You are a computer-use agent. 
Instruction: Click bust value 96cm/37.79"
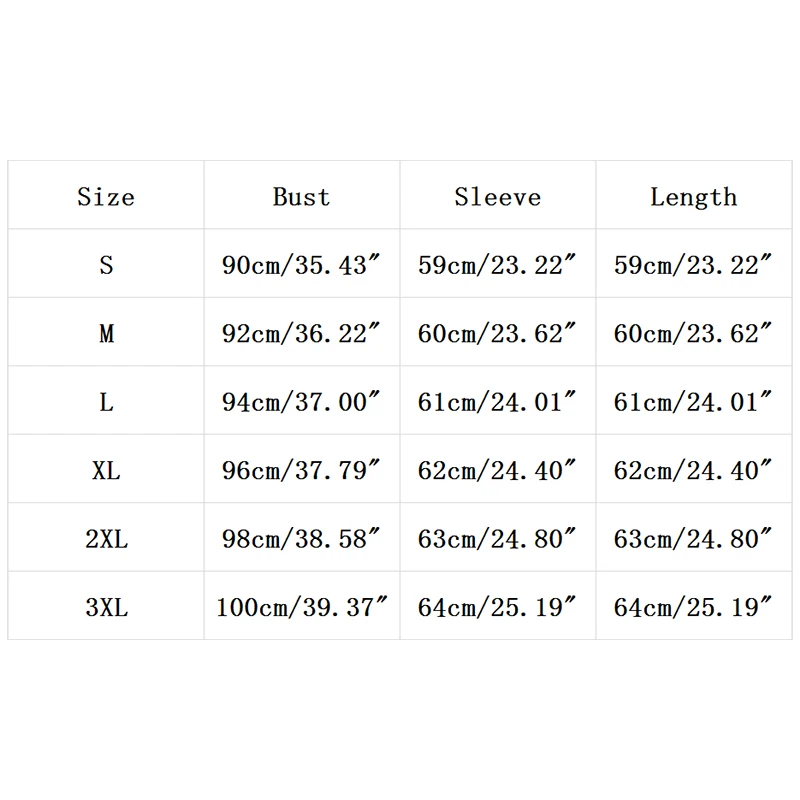pyautogui.click(x=301, y=469)
